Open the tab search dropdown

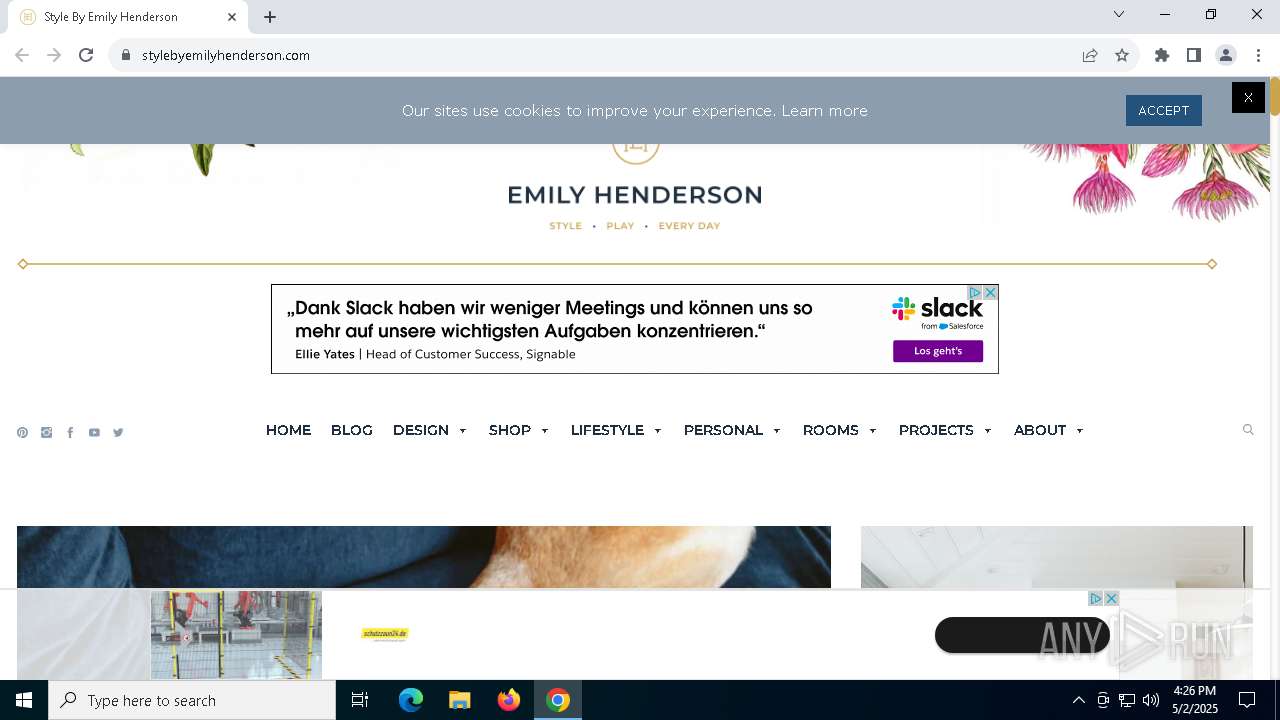tap(1119, 14)
